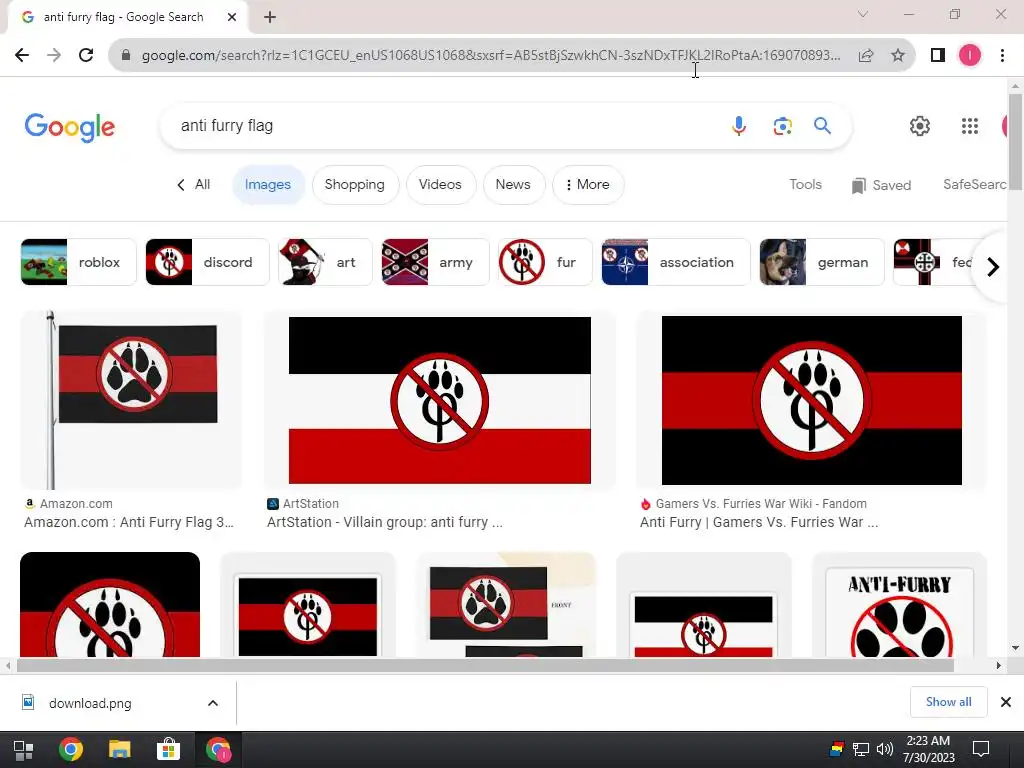
Task: Open Amazon.com Anti Furry Flag link
Action: coord(129,522)
